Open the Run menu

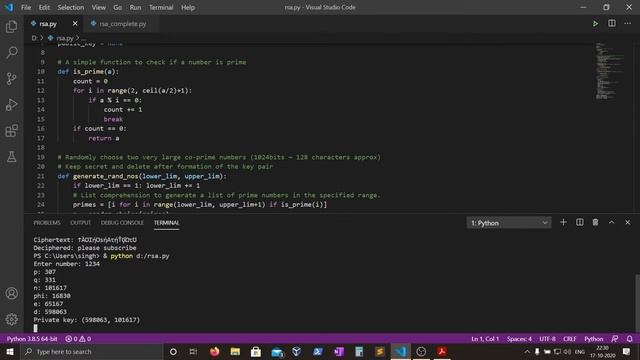[135, 7]
